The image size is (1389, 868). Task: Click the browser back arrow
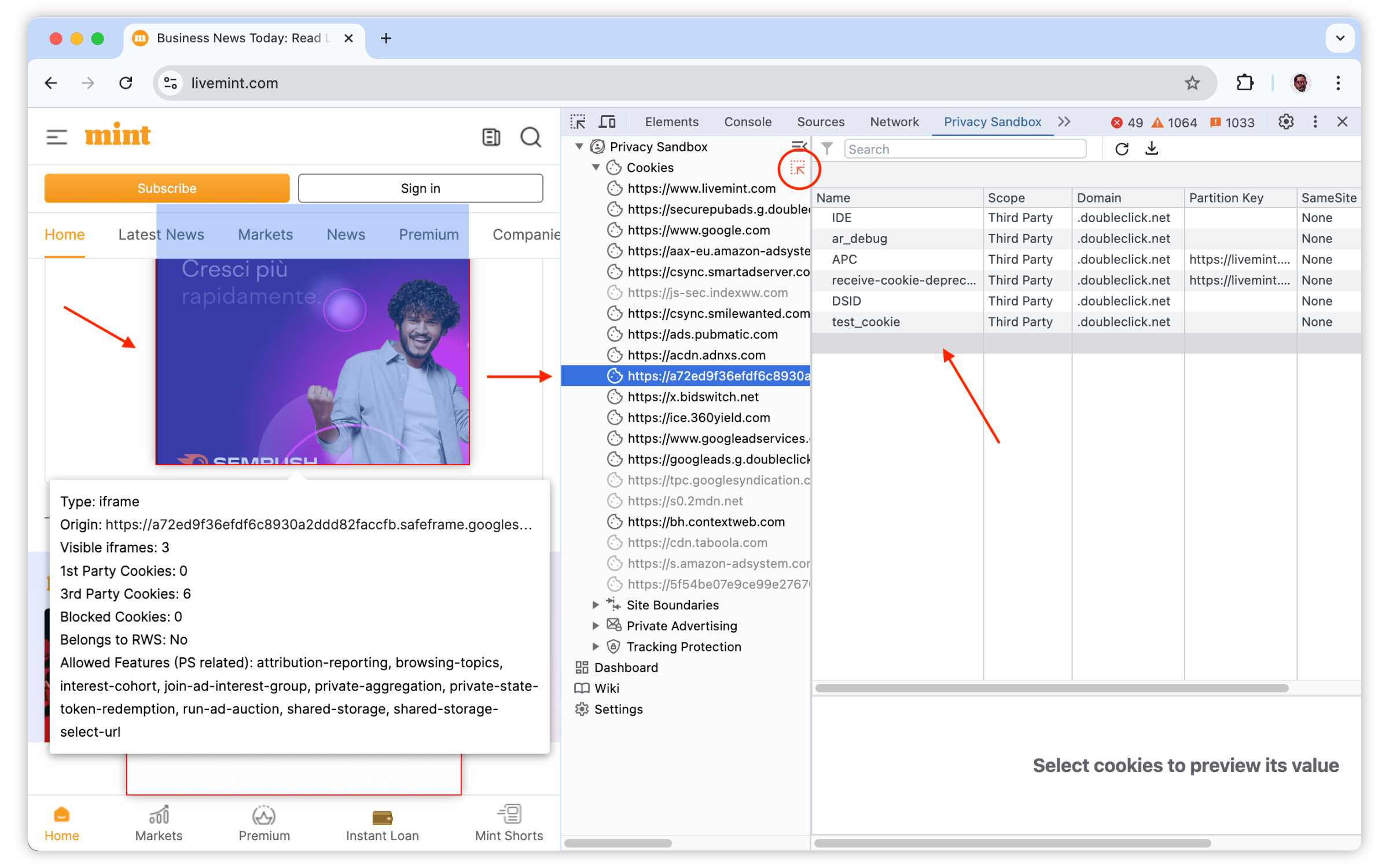(x=51, y=83)
